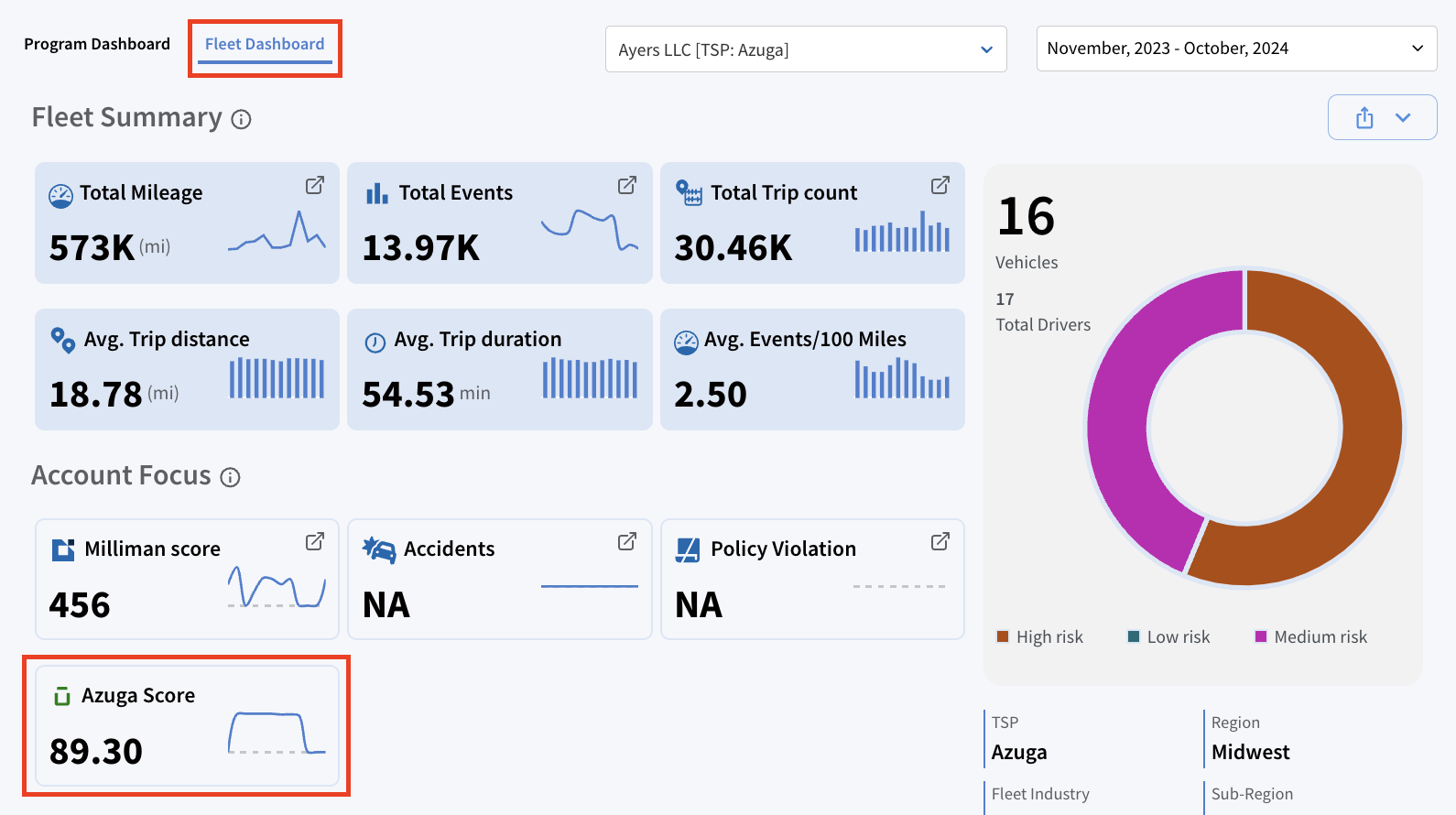Click Account Focus info icon
This screenshot has height=815, width=1456.
231,477
